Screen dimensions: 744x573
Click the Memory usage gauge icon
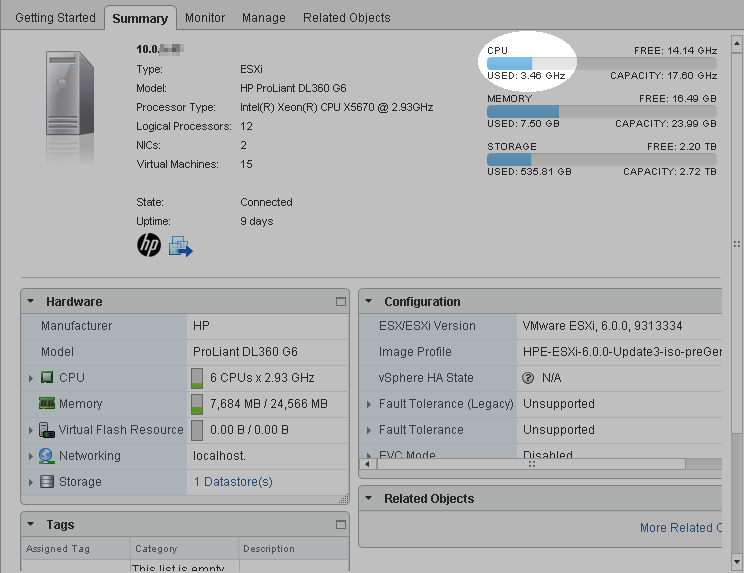click(197, 404)
